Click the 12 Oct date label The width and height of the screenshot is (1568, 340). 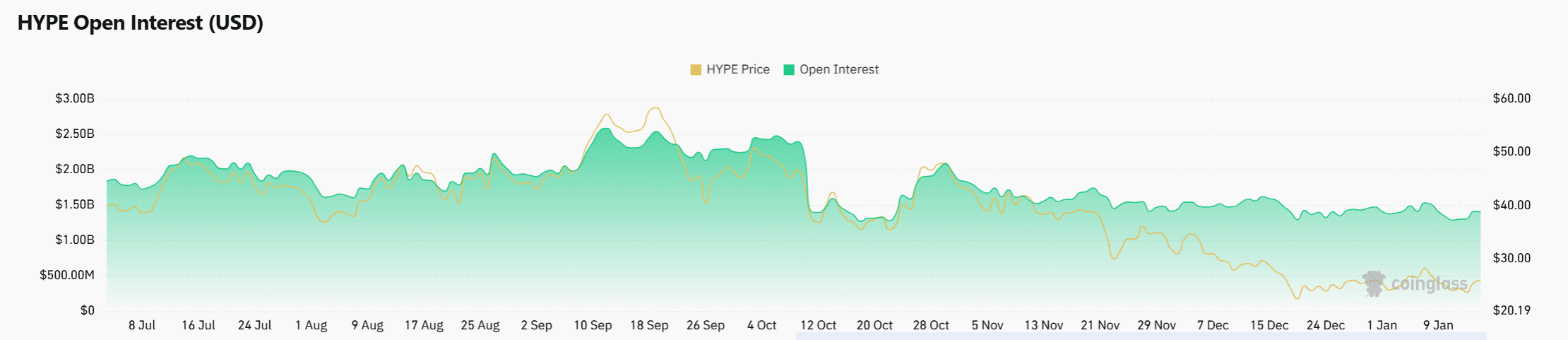(818, 325)
